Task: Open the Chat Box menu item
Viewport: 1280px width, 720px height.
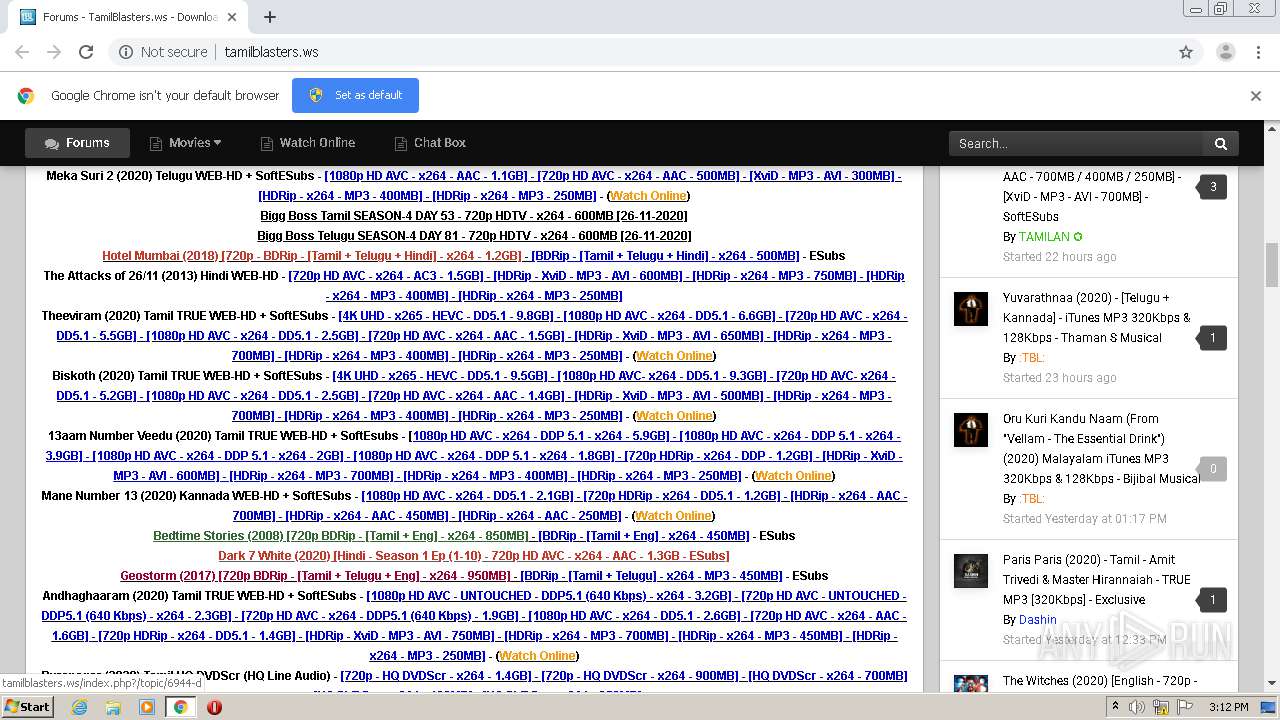Action: pyautogui.click(x=430, y=143)
